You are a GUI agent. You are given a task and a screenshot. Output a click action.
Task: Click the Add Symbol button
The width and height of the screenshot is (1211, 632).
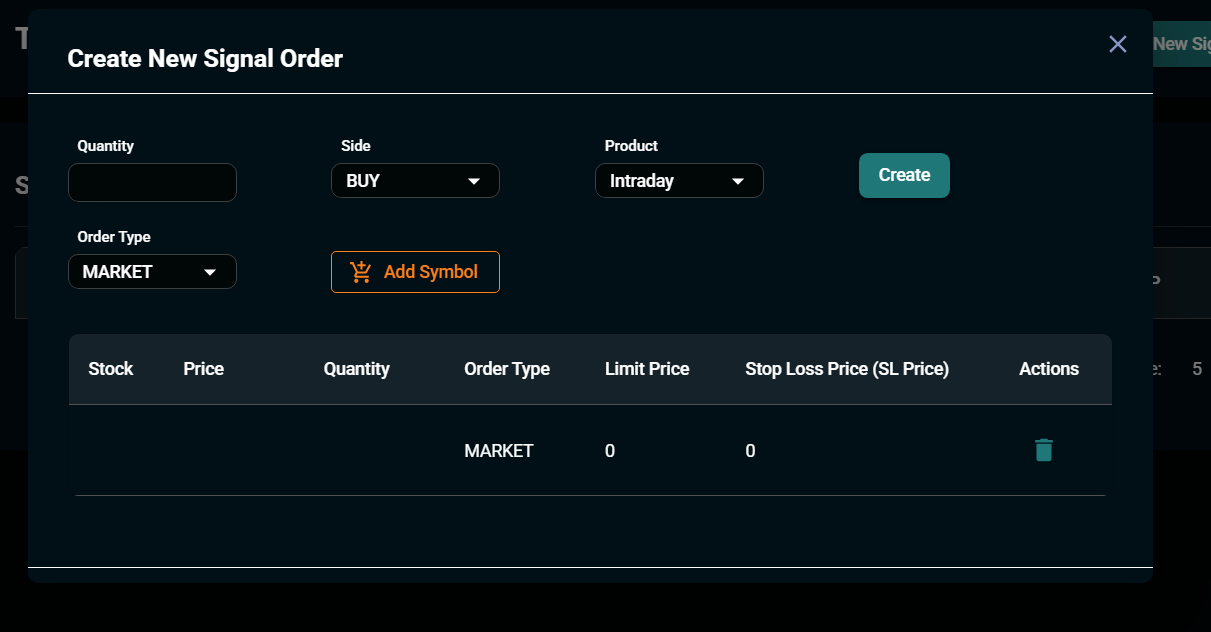tap(415, 271)
